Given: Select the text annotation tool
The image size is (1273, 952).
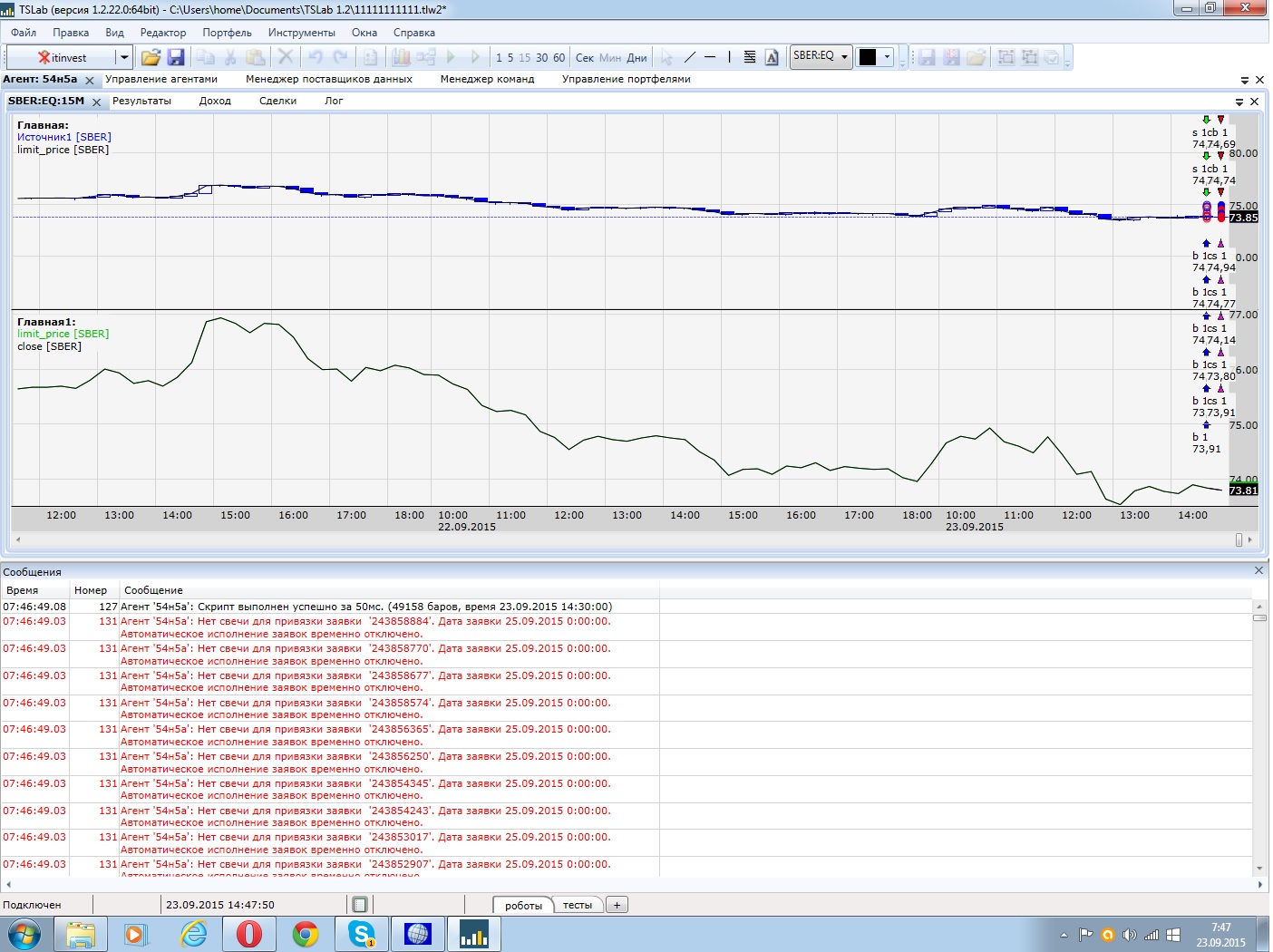Looking at the screenshot, I should point(772,57).
